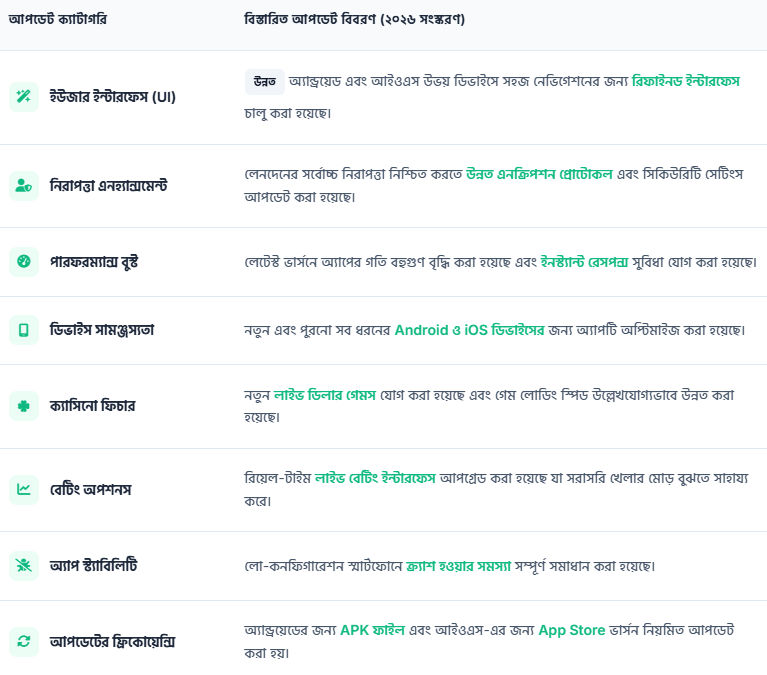Click the green 'রিফাইনড ইন্টারফেস' link
The image size is (767, 675).
(685, 81)
